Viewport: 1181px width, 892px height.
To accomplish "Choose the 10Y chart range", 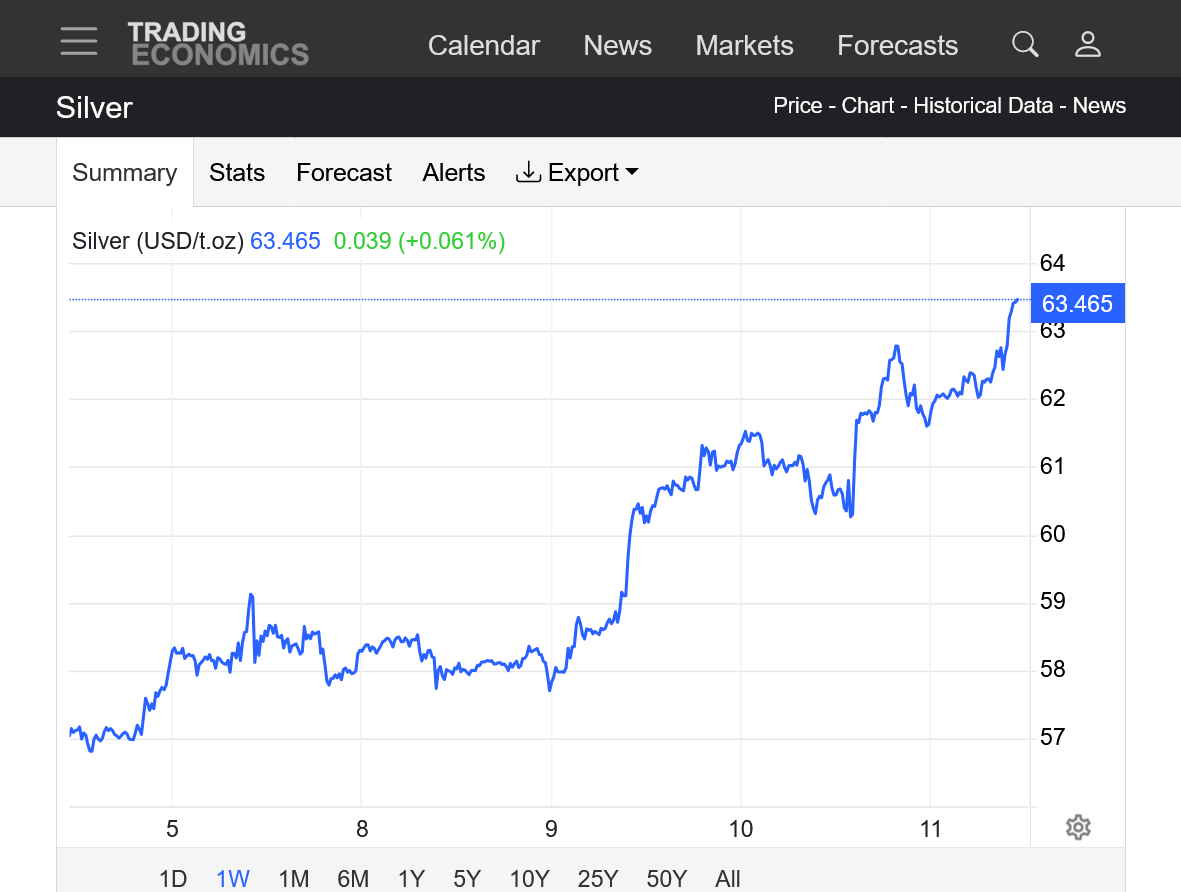I will coord(529,879).
